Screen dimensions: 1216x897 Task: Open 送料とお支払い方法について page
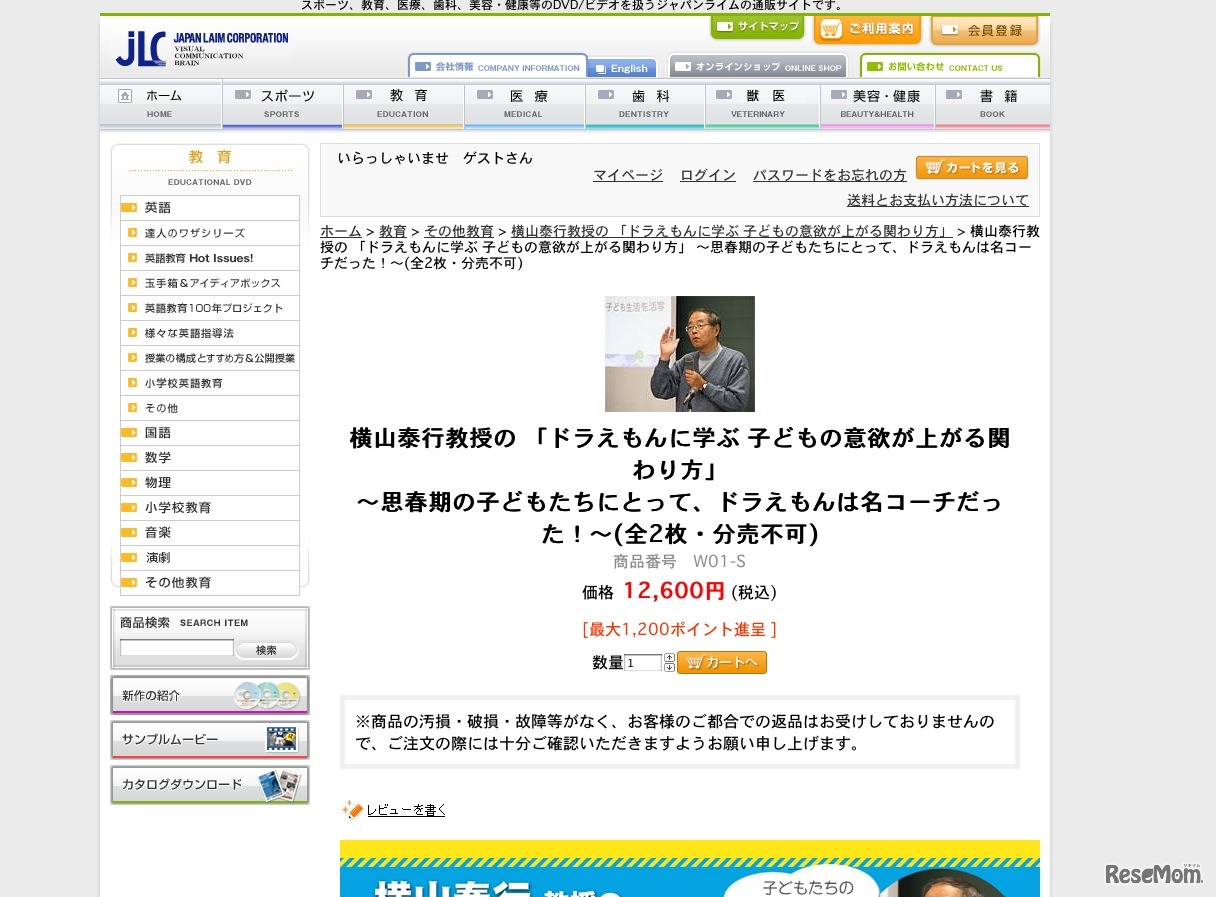937,200
